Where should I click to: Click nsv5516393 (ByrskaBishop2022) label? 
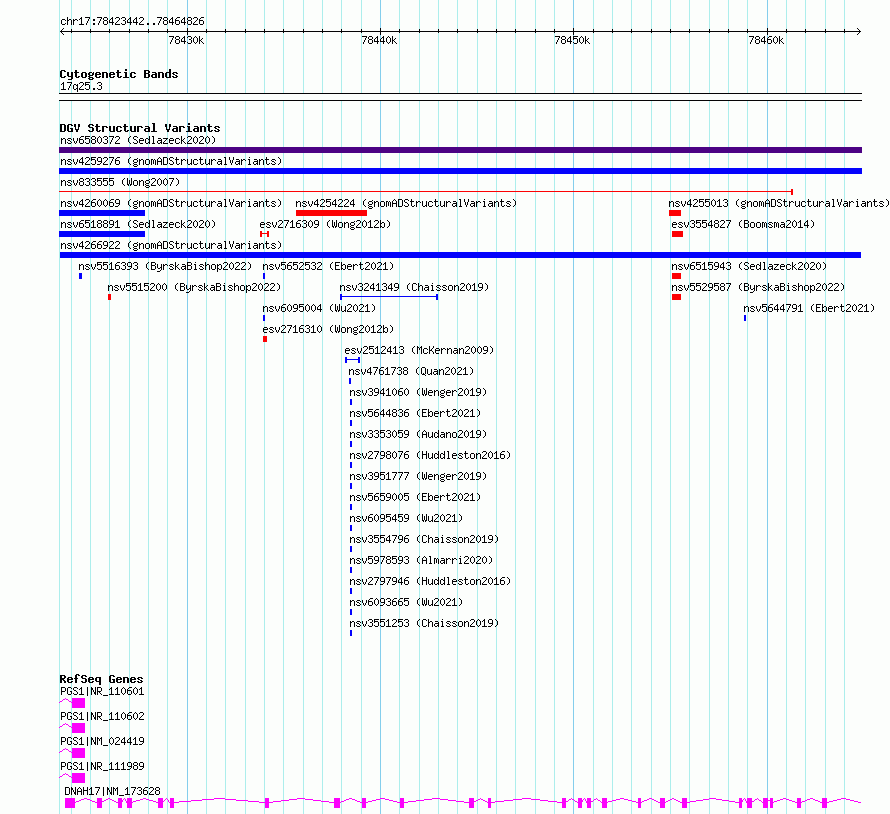coord(165,266)
